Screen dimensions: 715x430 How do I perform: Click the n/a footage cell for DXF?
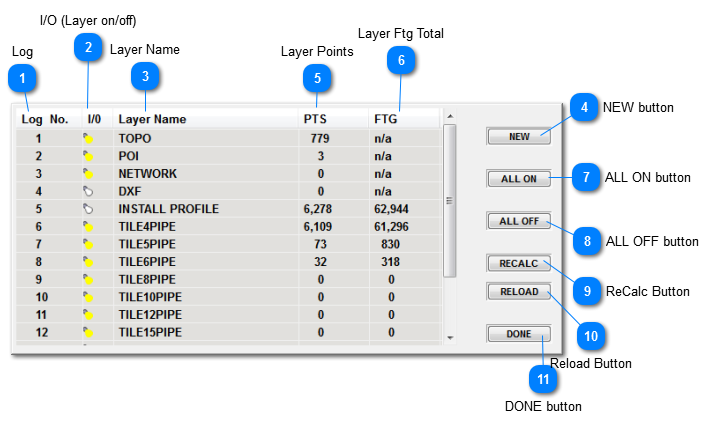pos(383,192)
